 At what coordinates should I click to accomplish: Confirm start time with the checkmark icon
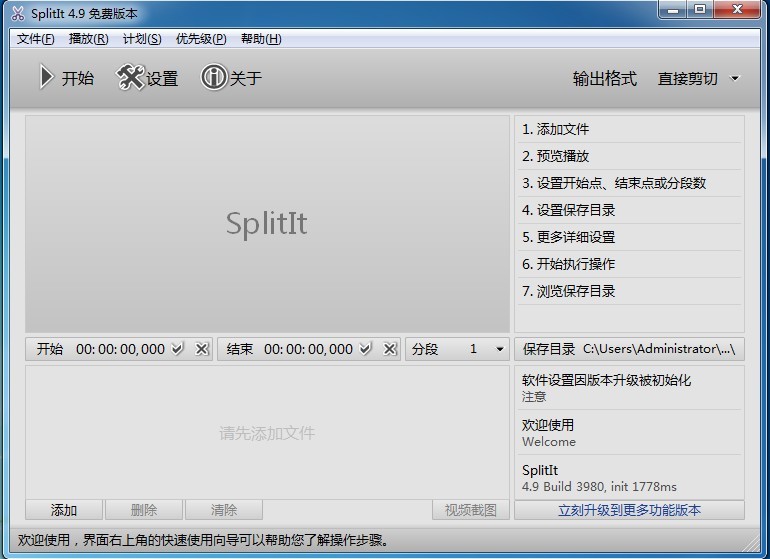pyautogui.click(x=178, y=349)
